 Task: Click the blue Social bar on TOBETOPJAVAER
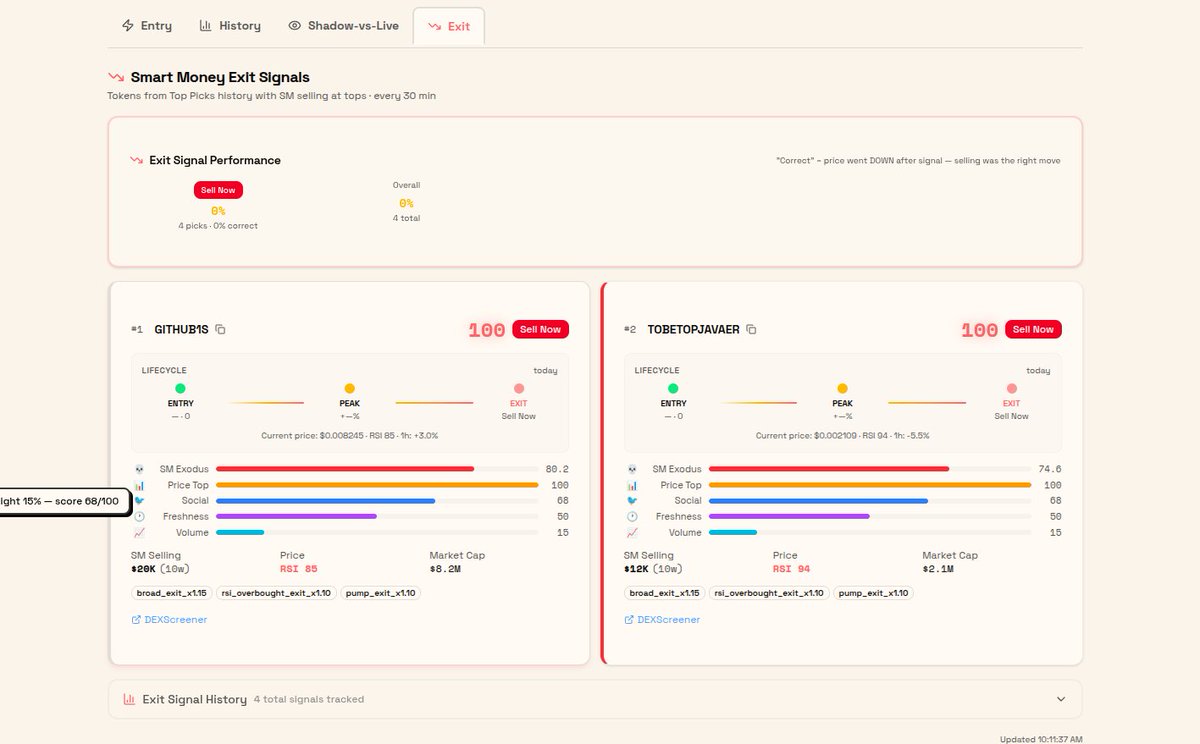[818, 501]
